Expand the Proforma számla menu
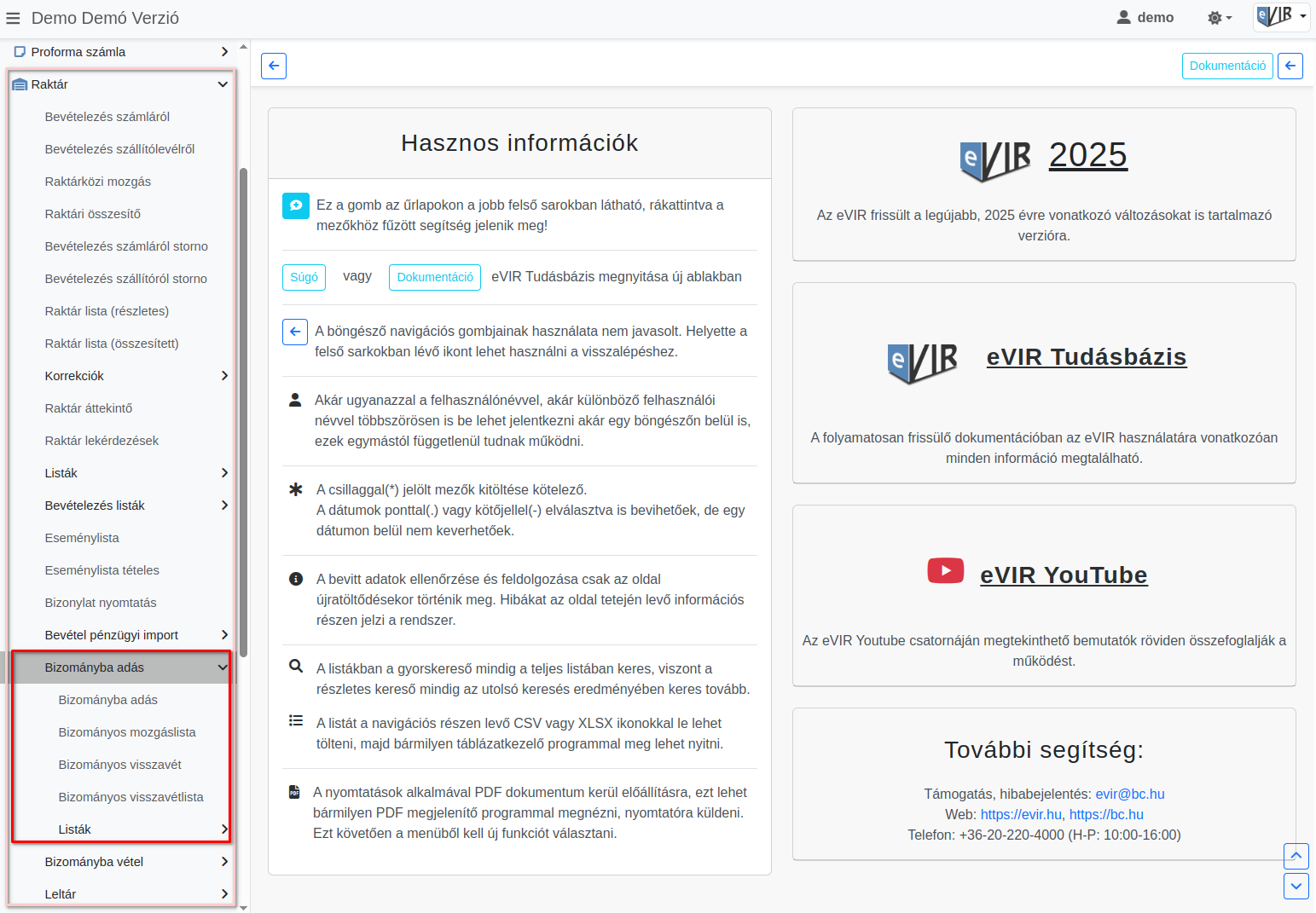Image resolution: width=1316 pixels, height=913 pixels. [x=224, y=52]
